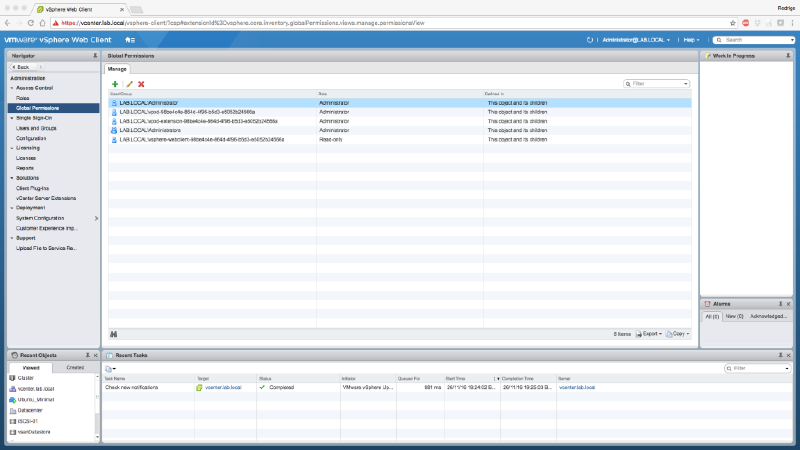Click the pencil Edit permission icon
Viewport: 800px width, 450px height.
tap(128, 84)
